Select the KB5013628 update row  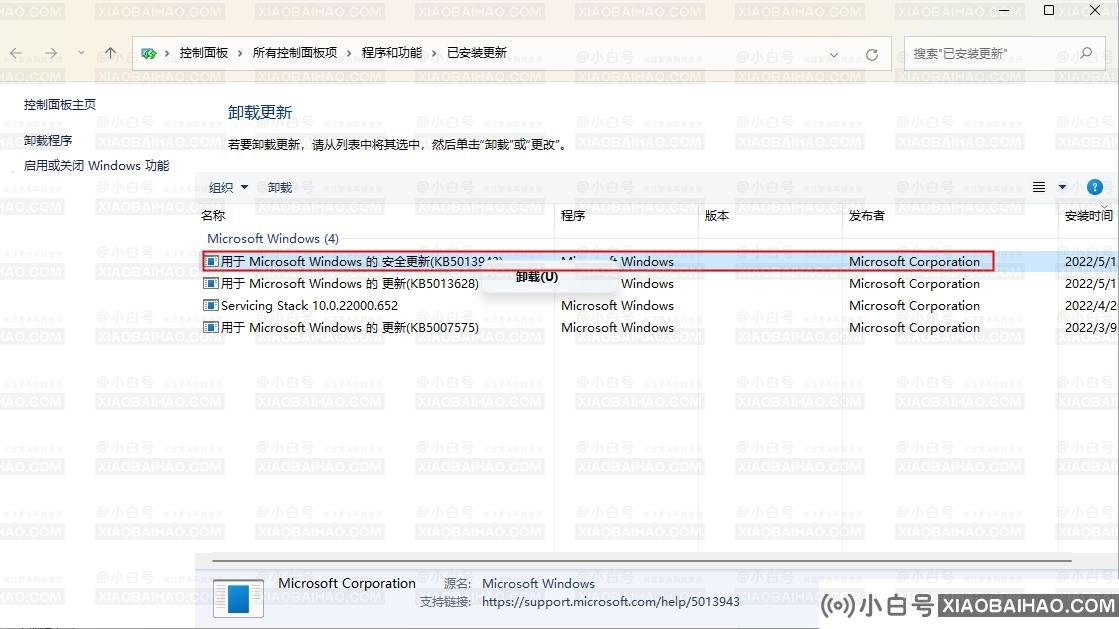(x=660, y=283)
